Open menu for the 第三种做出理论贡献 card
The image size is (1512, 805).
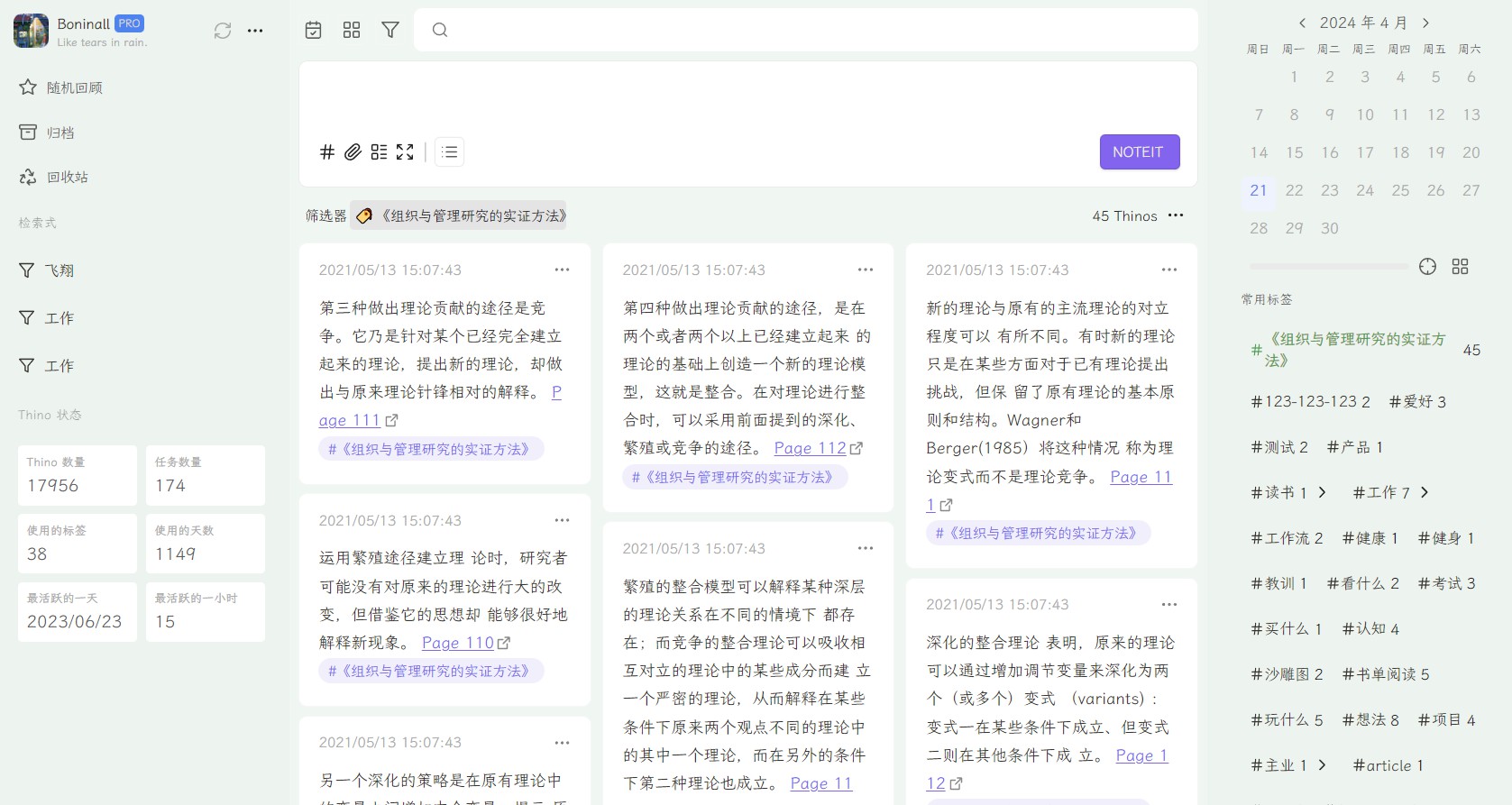tap(562, 270)
